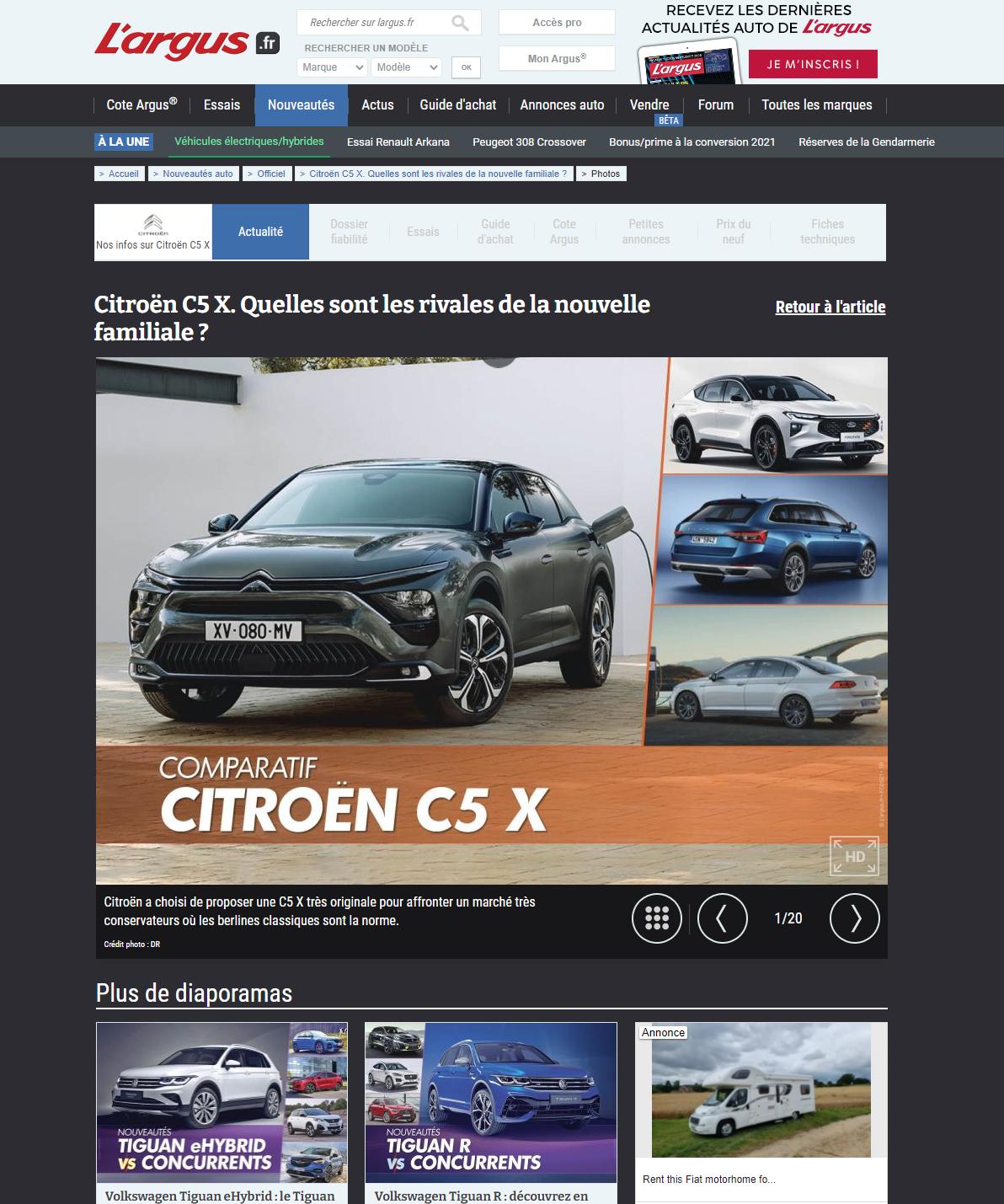Click Rent this Fiat motorhome text
Screen dimensions: 1004x1204
708,1180
